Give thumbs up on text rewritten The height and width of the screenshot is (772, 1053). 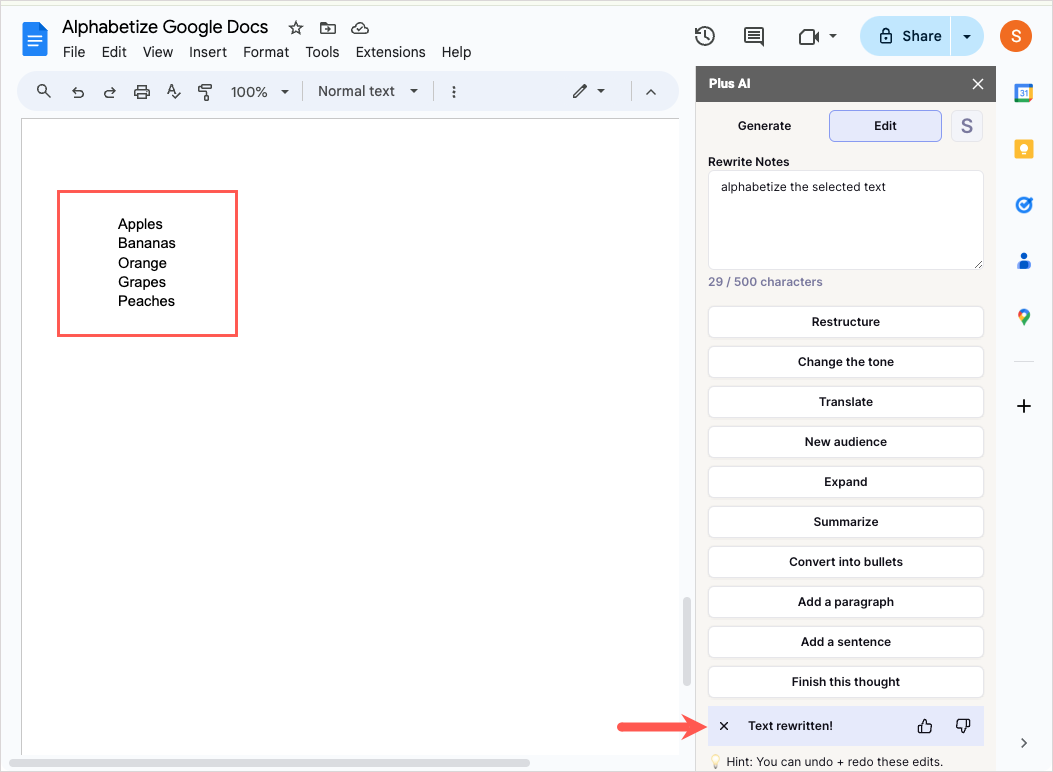click(925, 726)
